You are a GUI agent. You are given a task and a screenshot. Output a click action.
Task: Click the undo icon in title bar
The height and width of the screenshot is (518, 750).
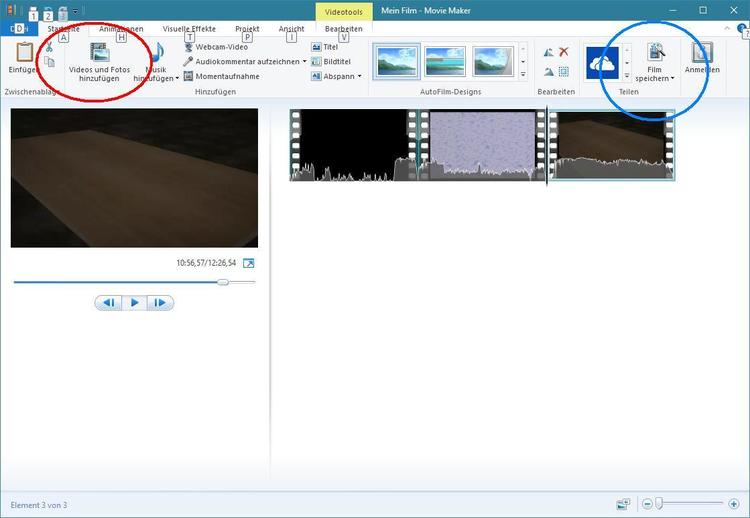tap(48, 11)
